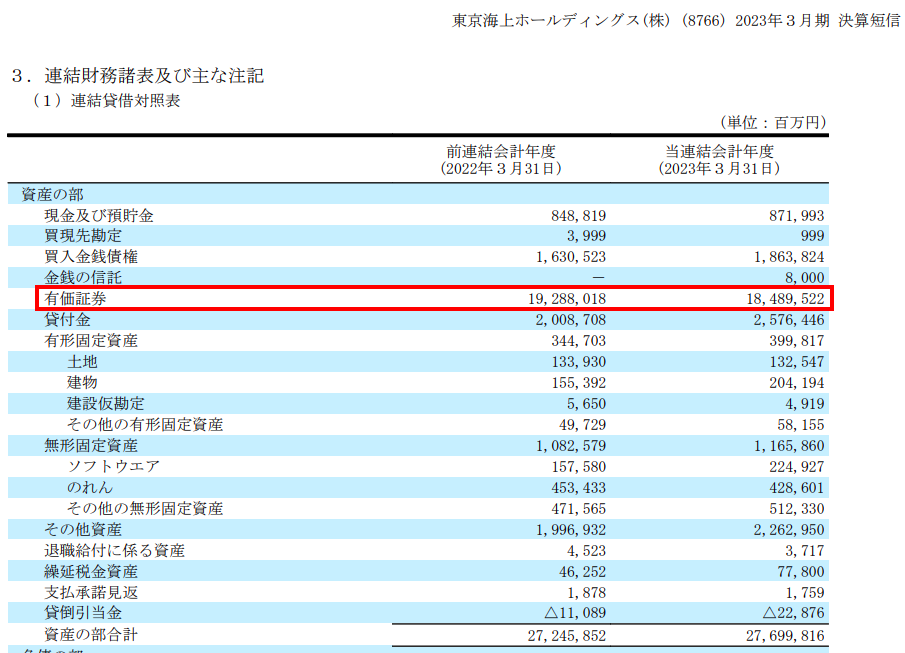Select the value 77,800
The width and height of the screenshot is (905, 653).
[801, 572]
